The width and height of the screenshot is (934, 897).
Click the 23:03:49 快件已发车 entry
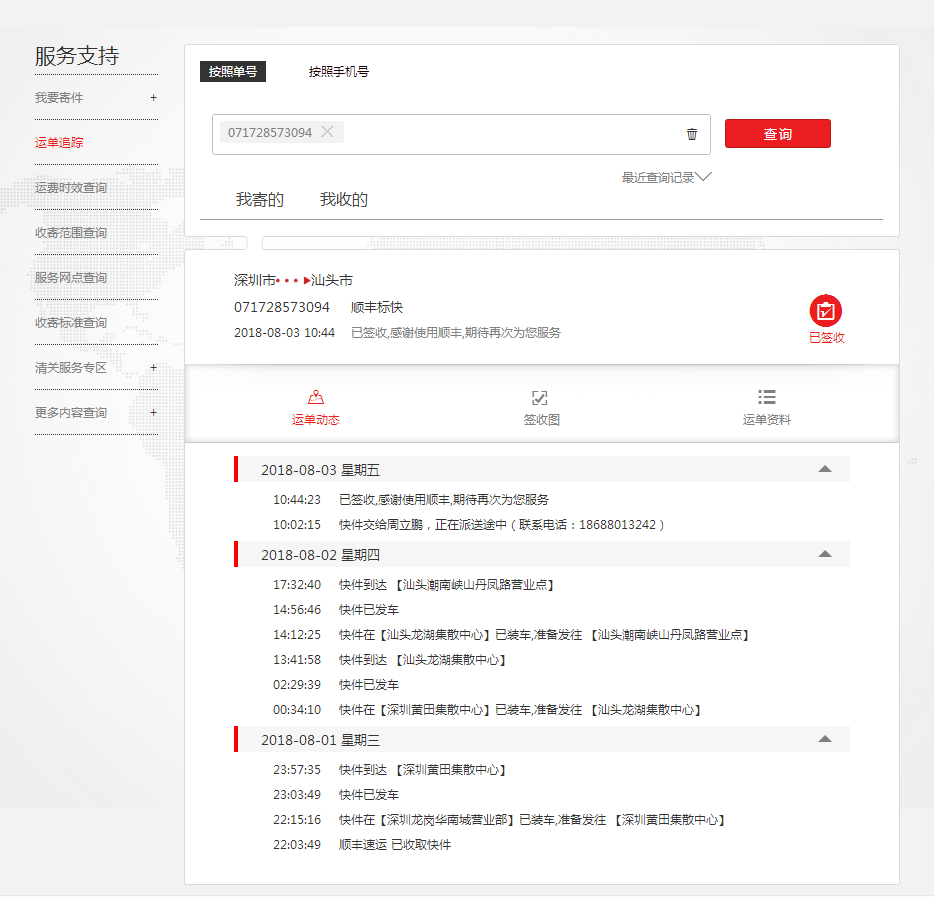336,795
